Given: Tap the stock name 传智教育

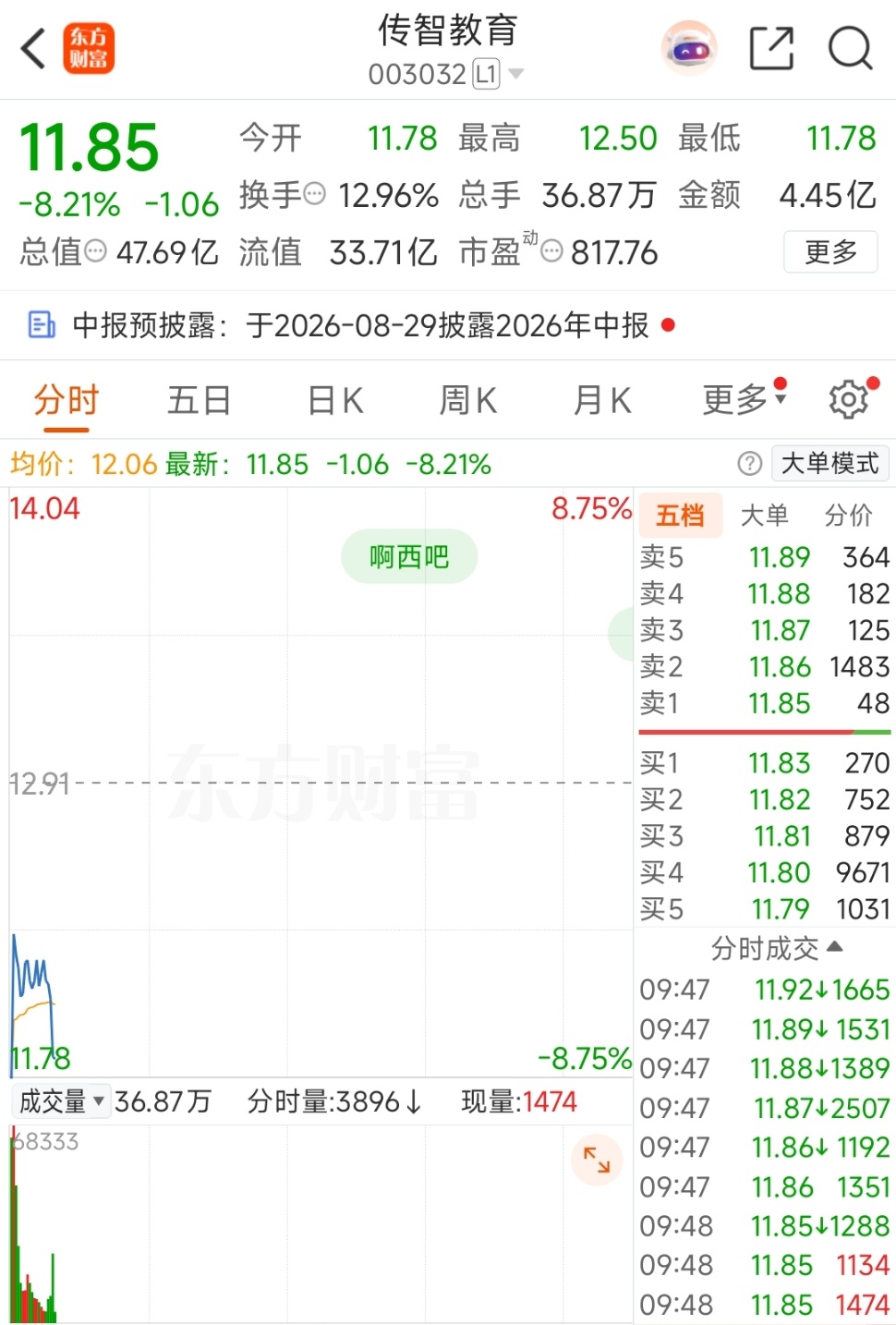Looking at the screenshot, I should coord(448,30).
